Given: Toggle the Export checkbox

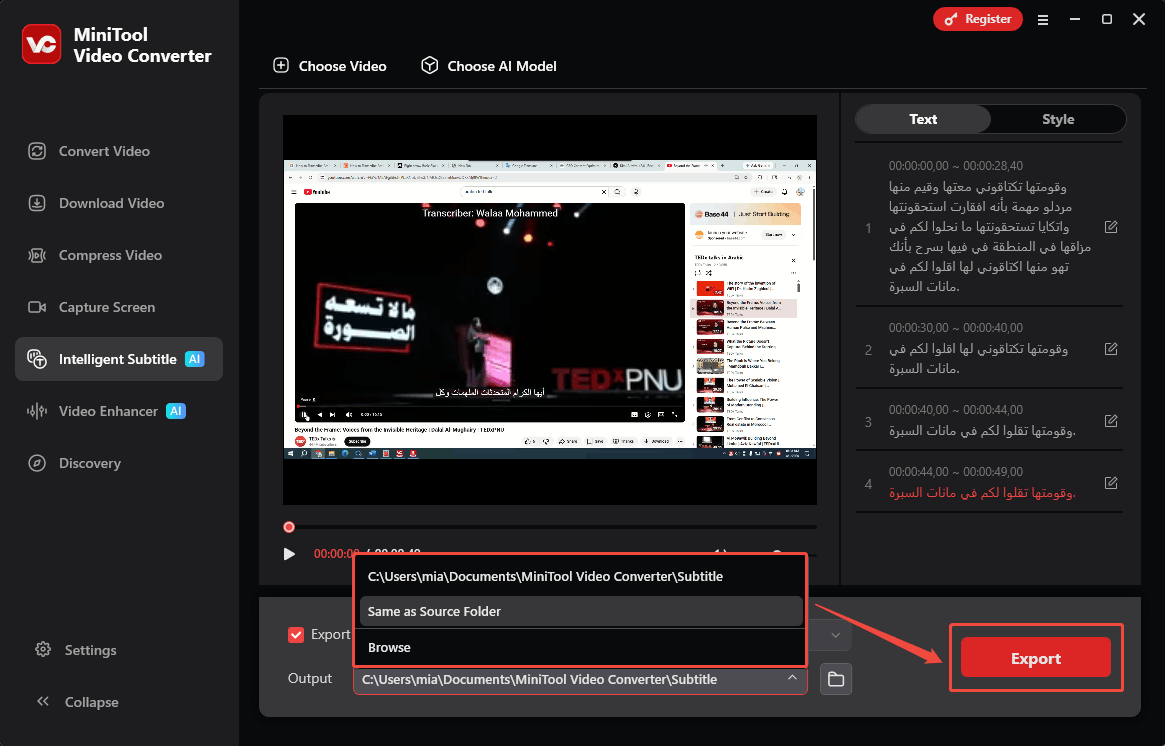Looking at the screenshot, I should point(296,635).
